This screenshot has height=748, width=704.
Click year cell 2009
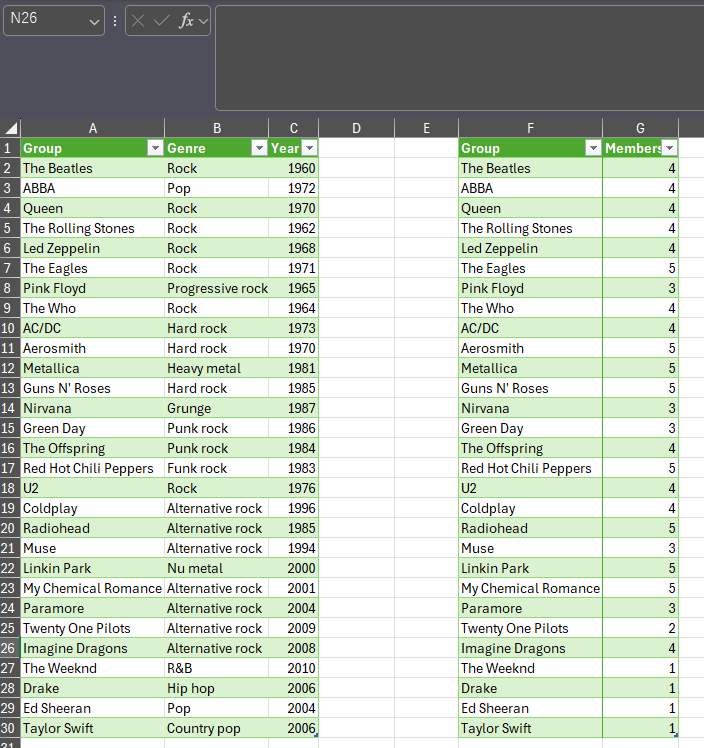[293, 628]
